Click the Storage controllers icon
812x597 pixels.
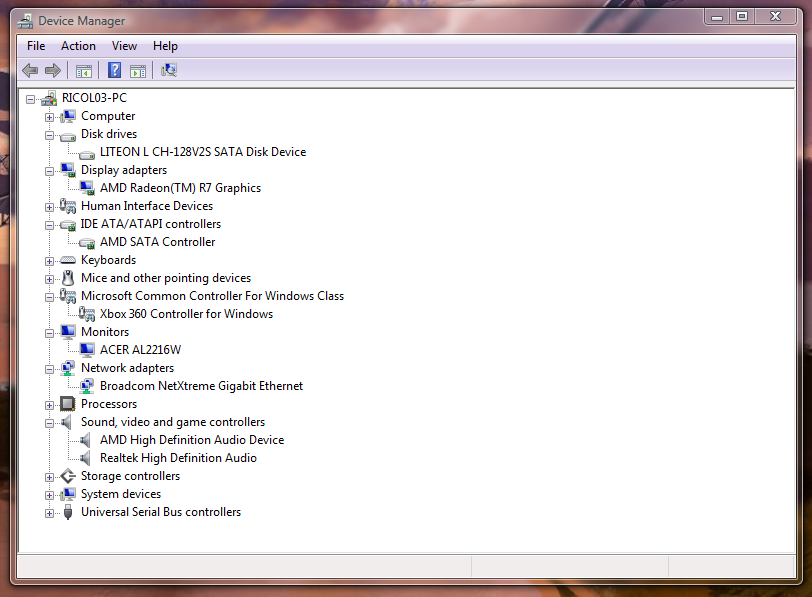tap(68, 476)
